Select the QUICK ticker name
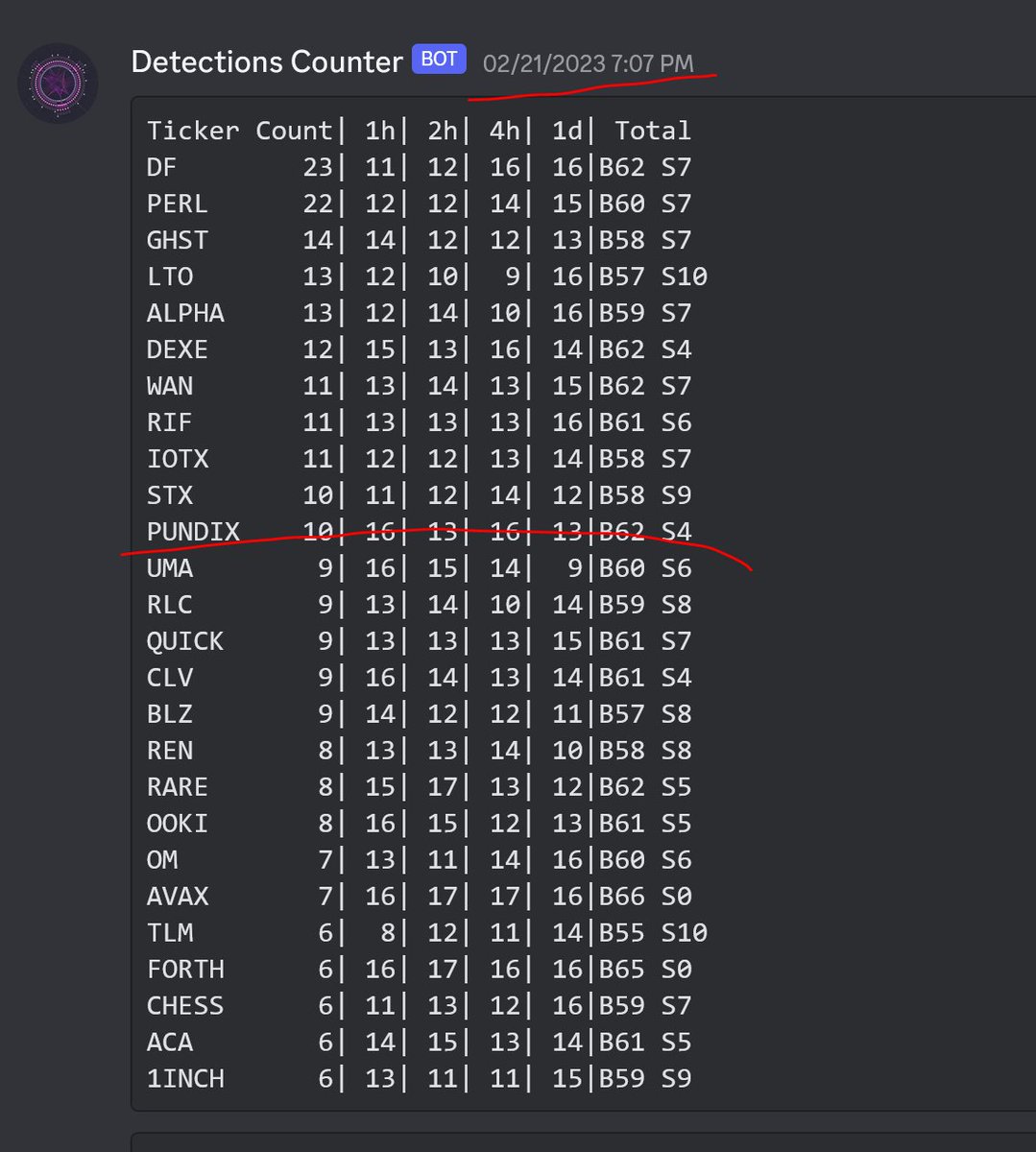The height and width of the screenshot is (1152, 1036). click(x=185, y=641)
